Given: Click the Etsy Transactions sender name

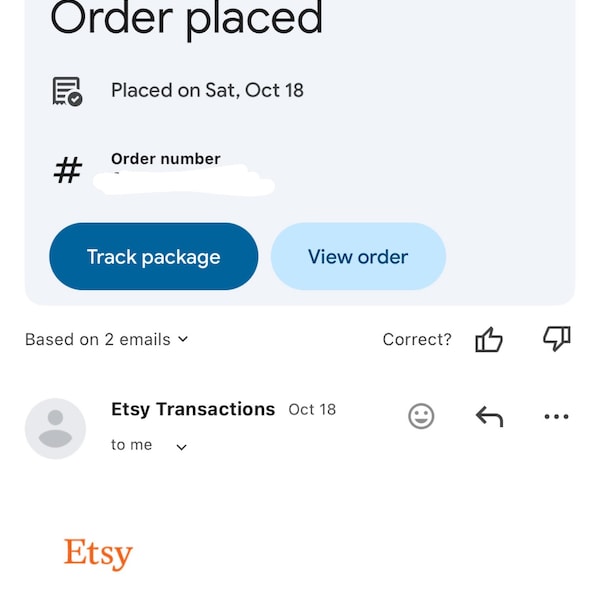Looking at the screenshot, I should [x=193, y=409].
